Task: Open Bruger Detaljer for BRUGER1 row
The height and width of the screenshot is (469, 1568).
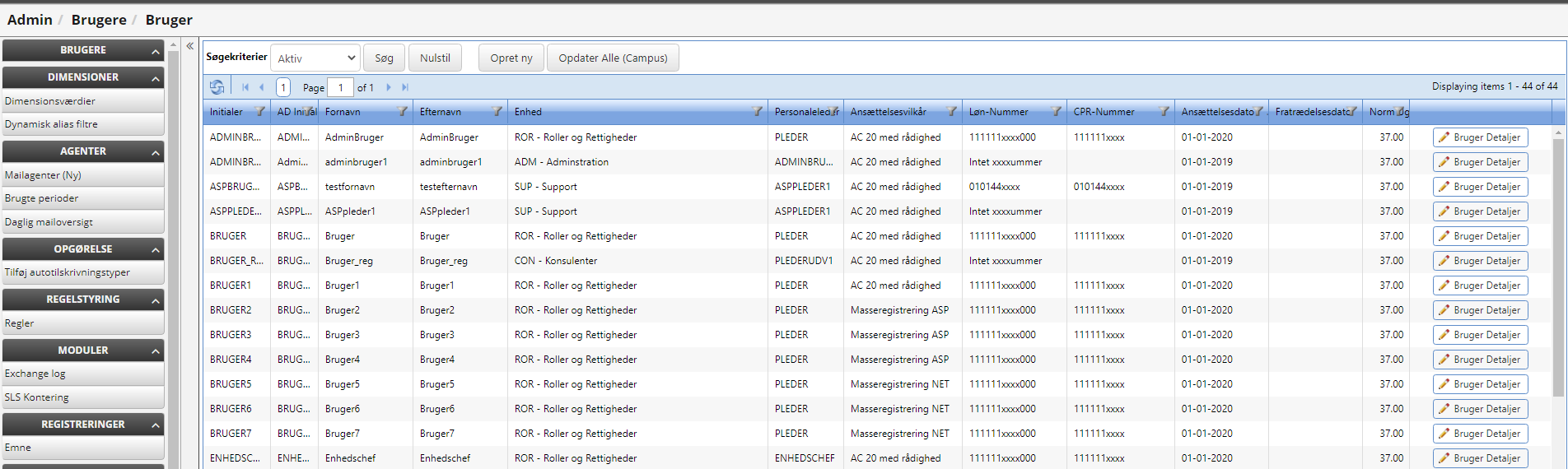Action: pyautogui.click(x=1480, y=286)
